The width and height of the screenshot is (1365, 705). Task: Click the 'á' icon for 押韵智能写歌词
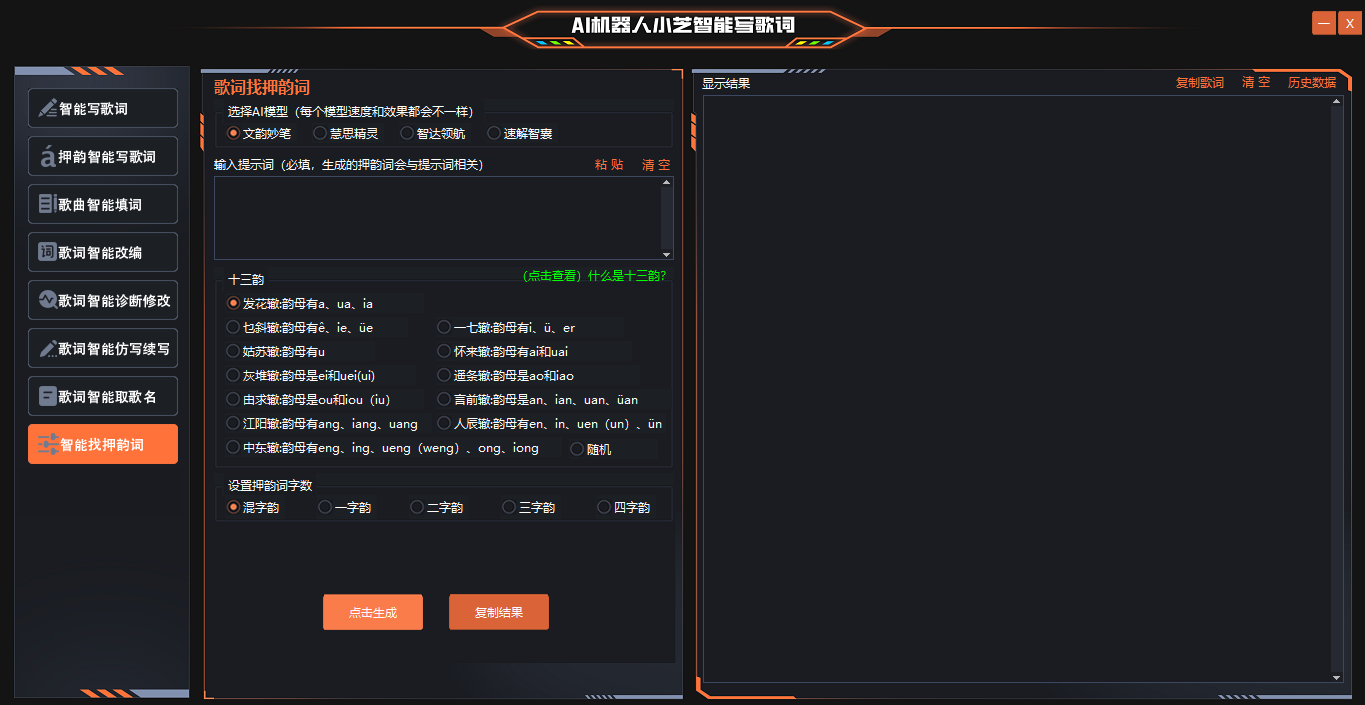(x=47, y=156)
